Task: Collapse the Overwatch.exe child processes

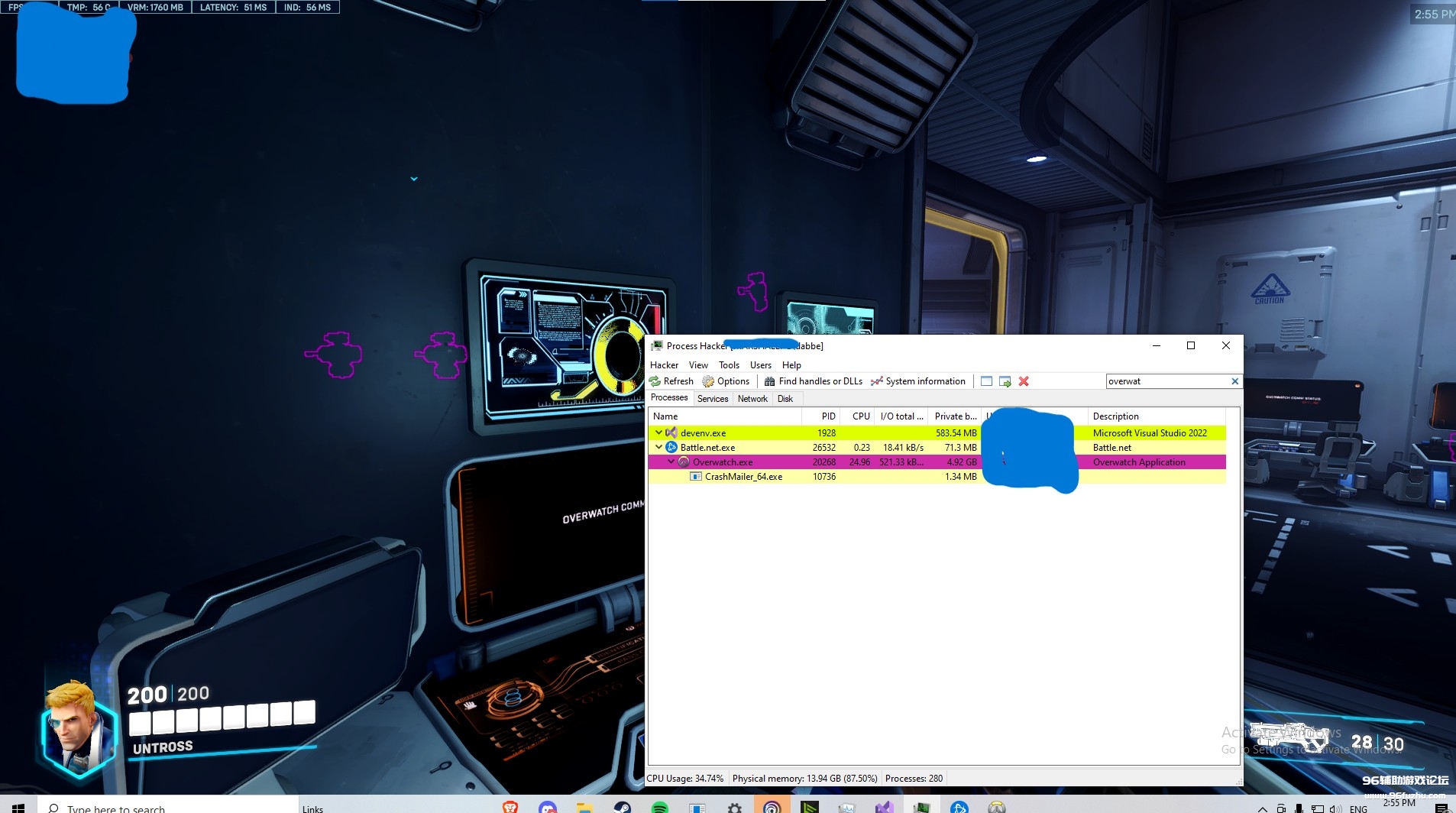Action: (671, 462)
